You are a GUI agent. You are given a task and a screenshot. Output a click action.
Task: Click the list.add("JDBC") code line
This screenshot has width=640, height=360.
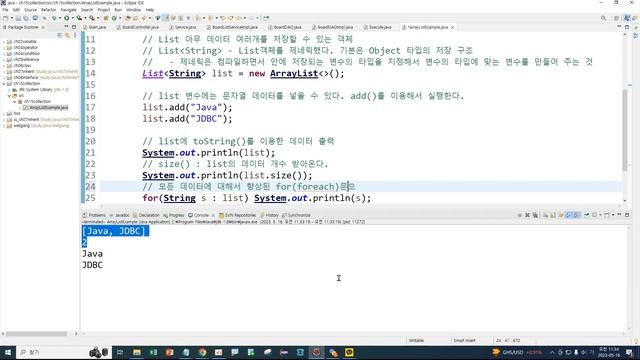coord(187,119)
